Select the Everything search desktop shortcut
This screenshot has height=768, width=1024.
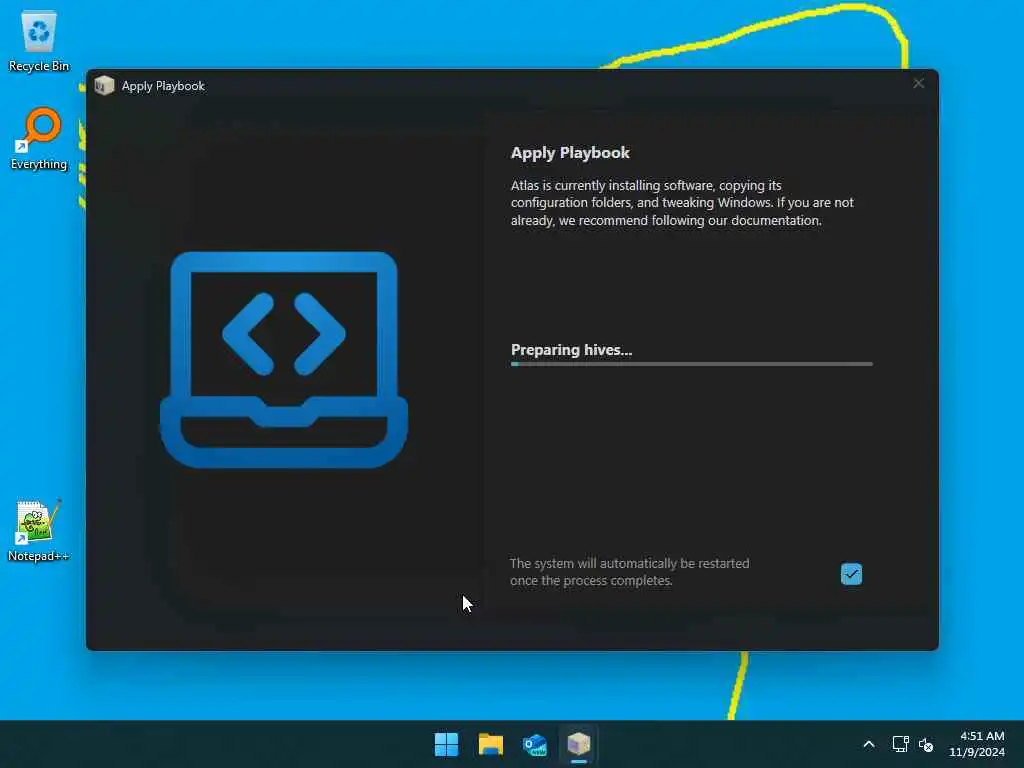point(39,139)
